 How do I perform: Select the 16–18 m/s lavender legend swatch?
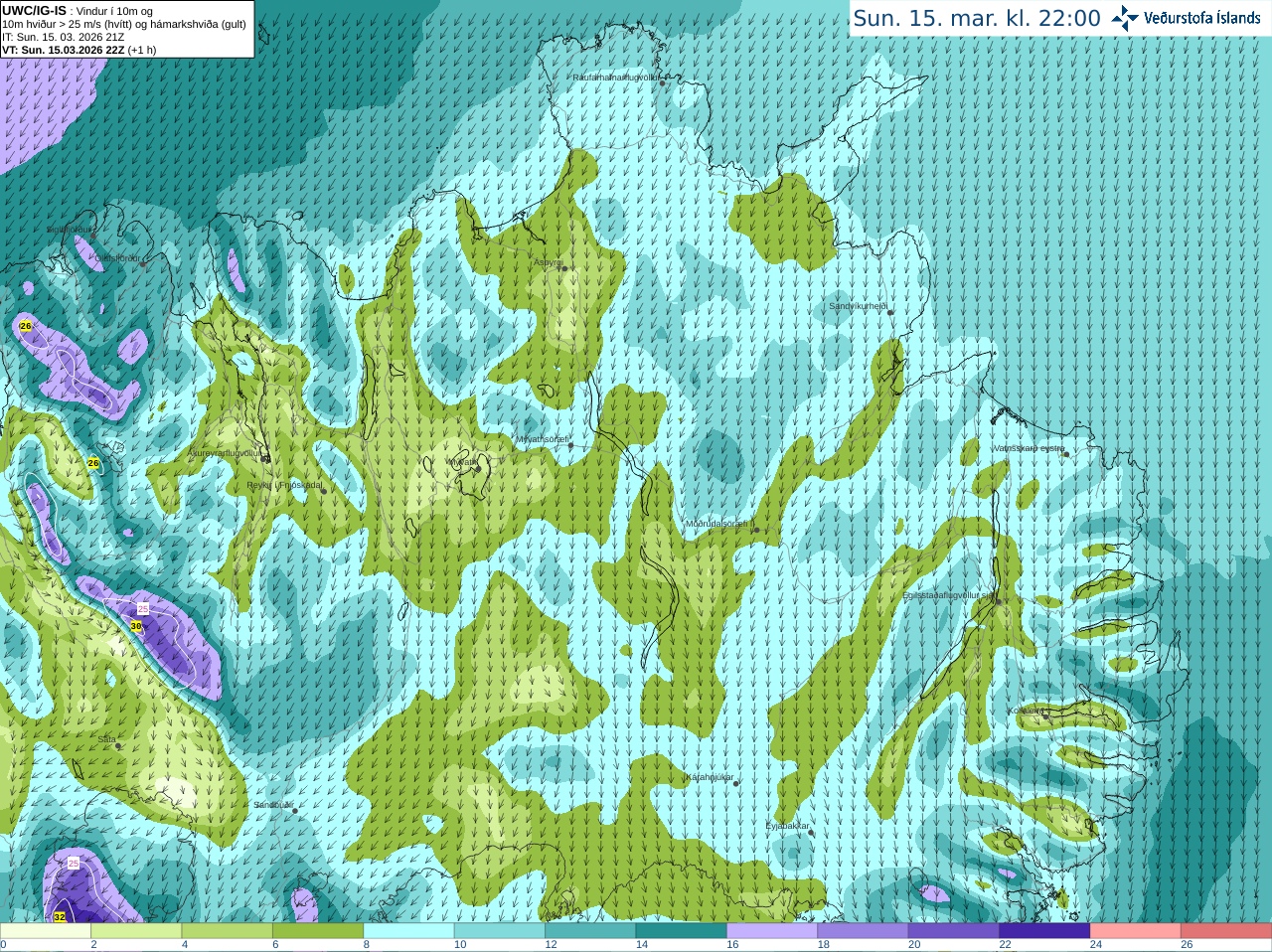point(771,931)
